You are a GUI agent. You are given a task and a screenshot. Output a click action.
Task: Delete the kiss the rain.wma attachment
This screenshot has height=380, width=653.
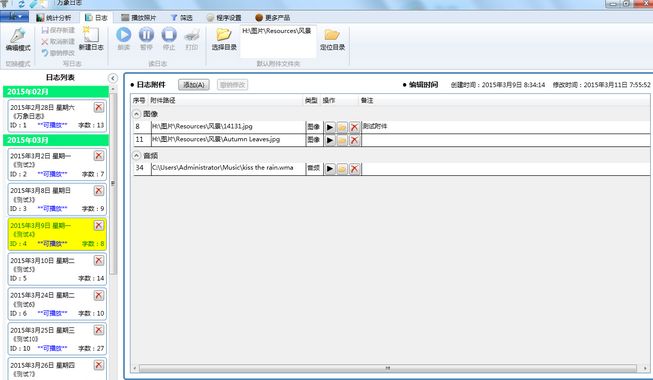[354, 169]
